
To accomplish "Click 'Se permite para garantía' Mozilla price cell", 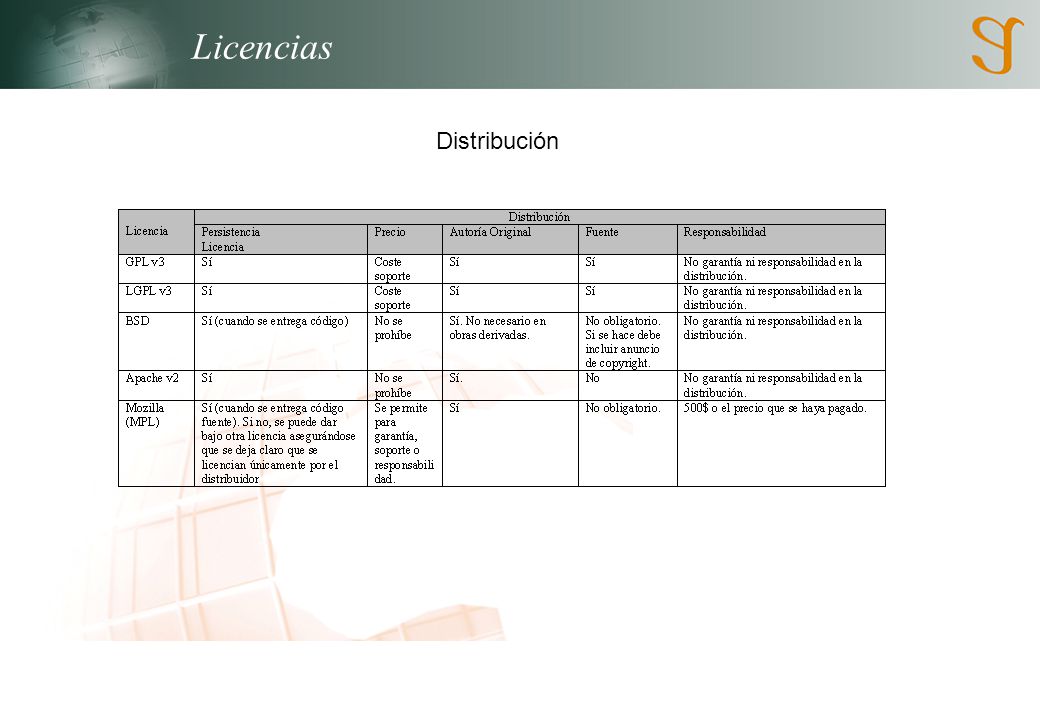I will pyautogui.click(x=404, y=444).
